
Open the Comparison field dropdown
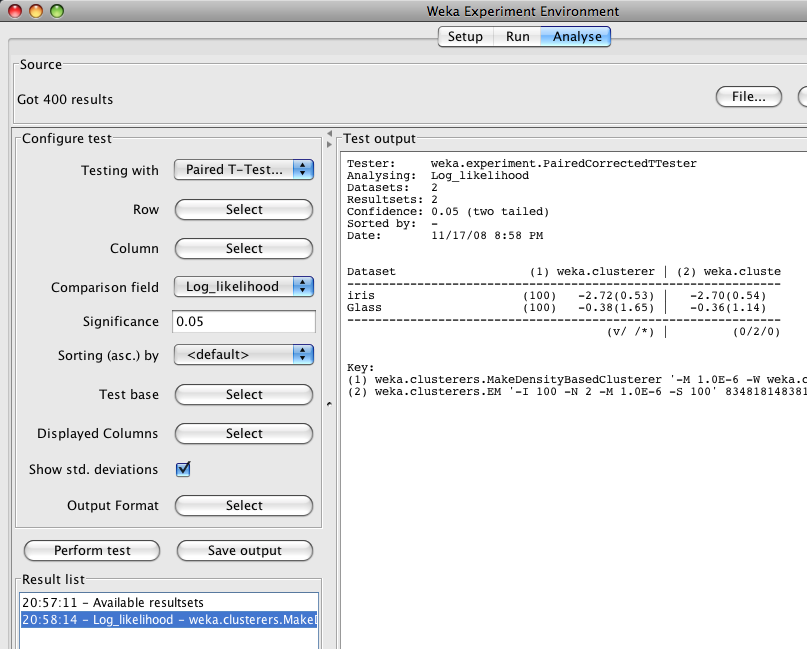(x=243, y=287)
